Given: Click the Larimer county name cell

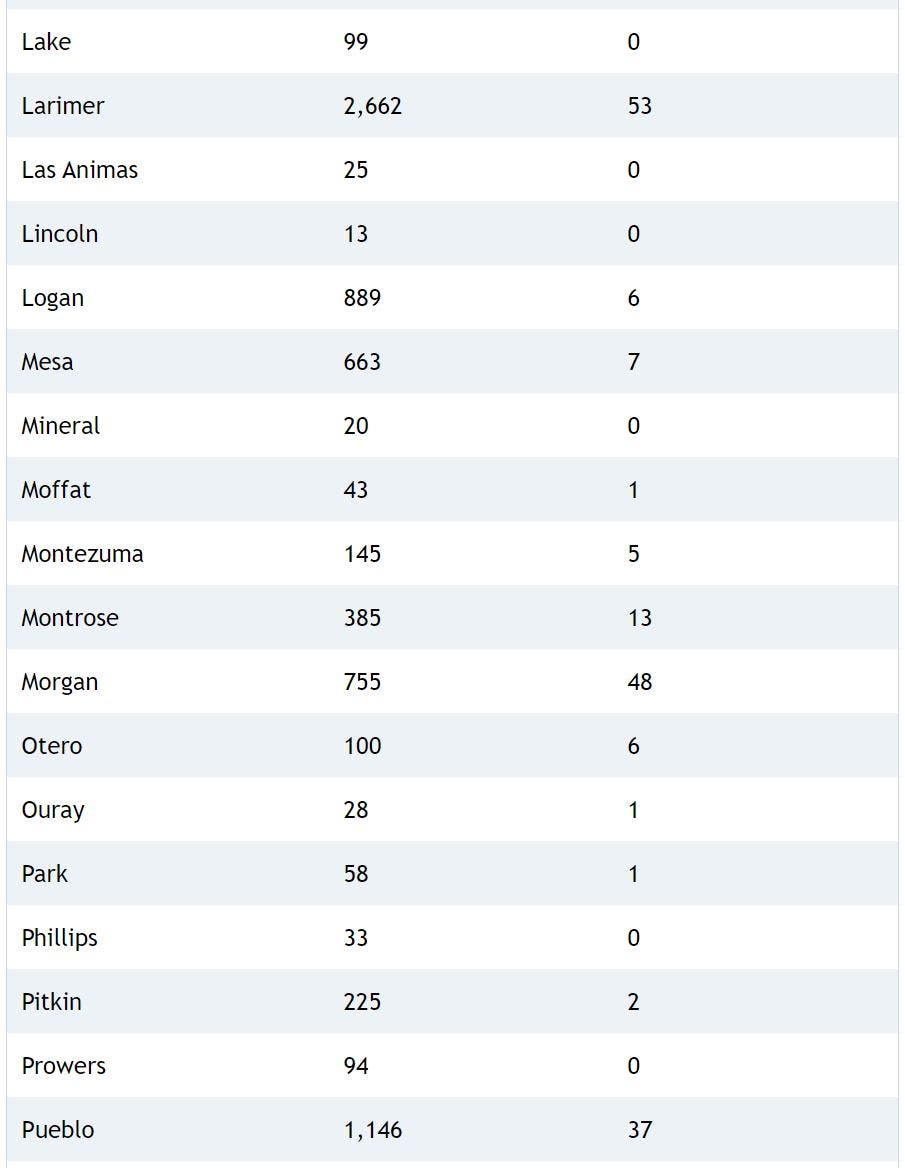Looking at the screenshot, I should pos(63,106).
